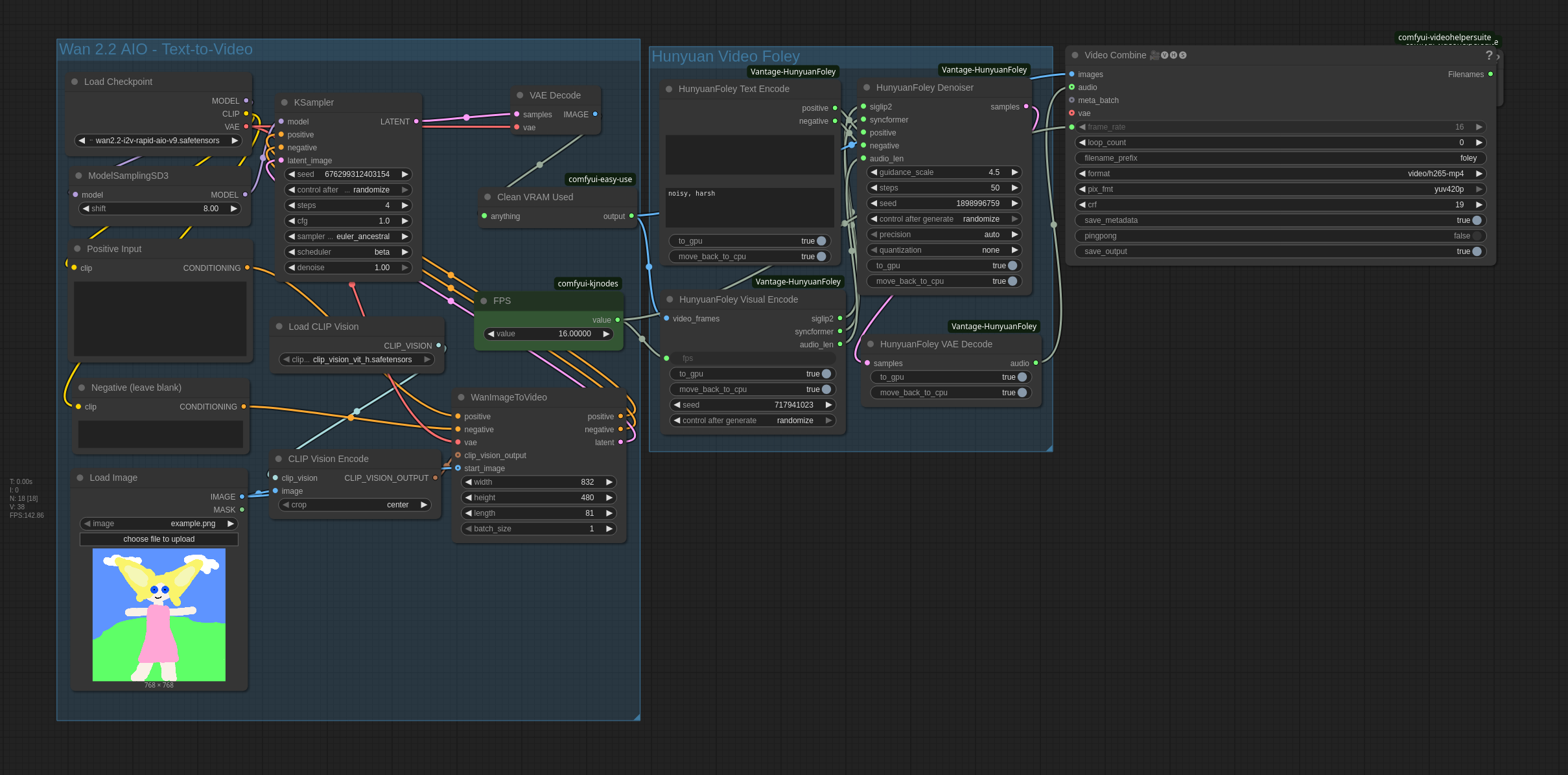Increase KSampler steps with right arrow
1568x775 pixels.
(405, 205)
